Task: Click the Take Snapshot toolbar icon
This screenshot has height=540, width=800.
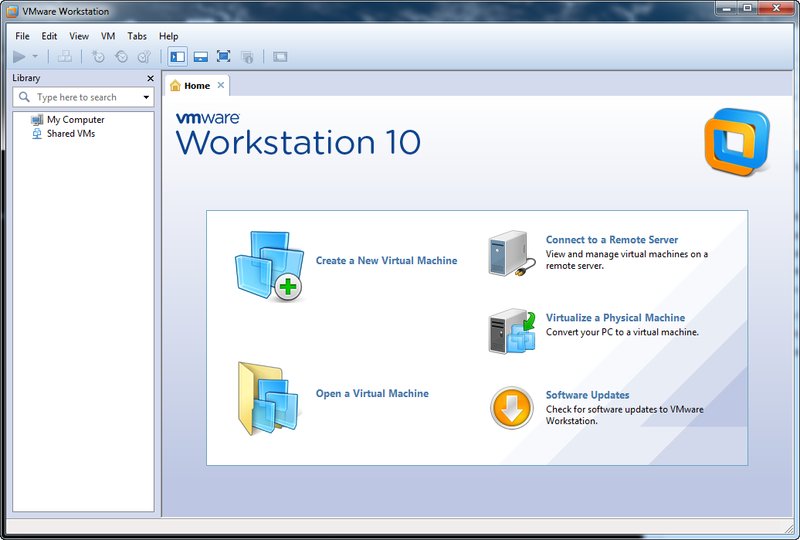Action: pyautogui.click(x=98, y=57)
